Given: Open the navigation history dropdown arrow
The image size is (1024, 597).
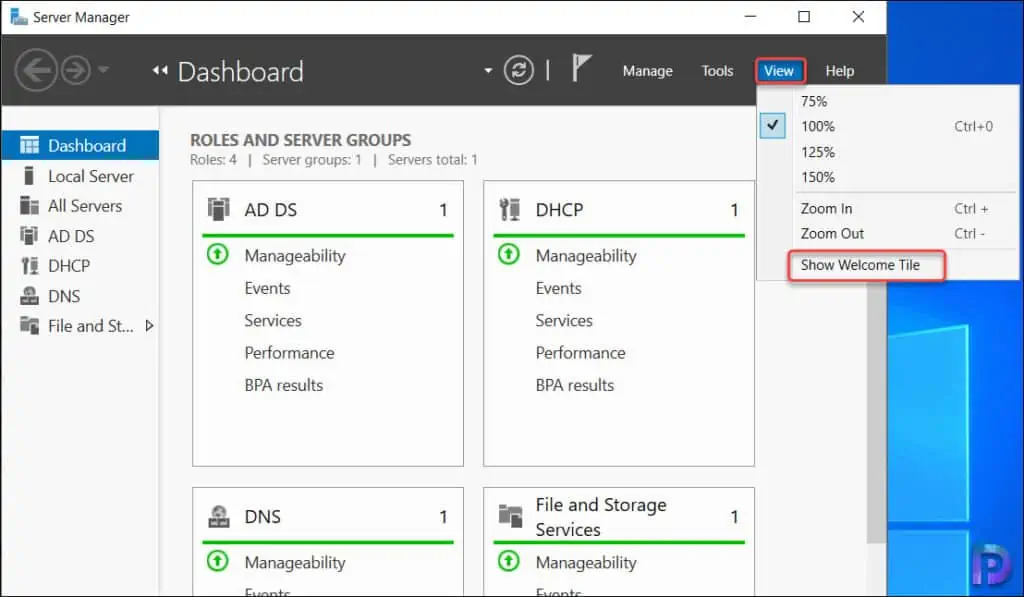Looking at the screenshot, I should 103,69.
